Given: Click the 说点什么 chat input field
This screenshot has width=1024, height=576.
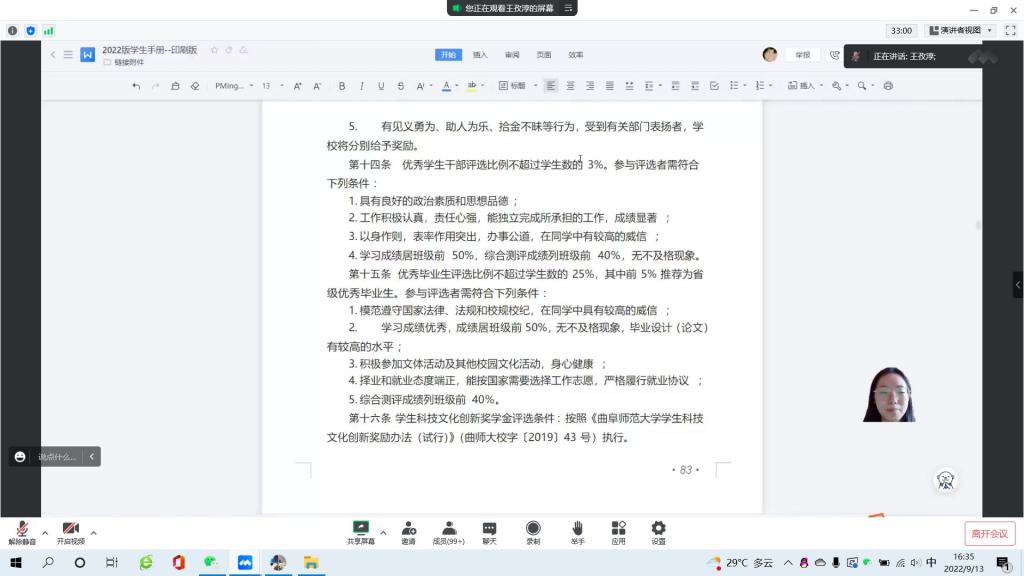Looking at the screenshot, I should [x=57, y=457].
